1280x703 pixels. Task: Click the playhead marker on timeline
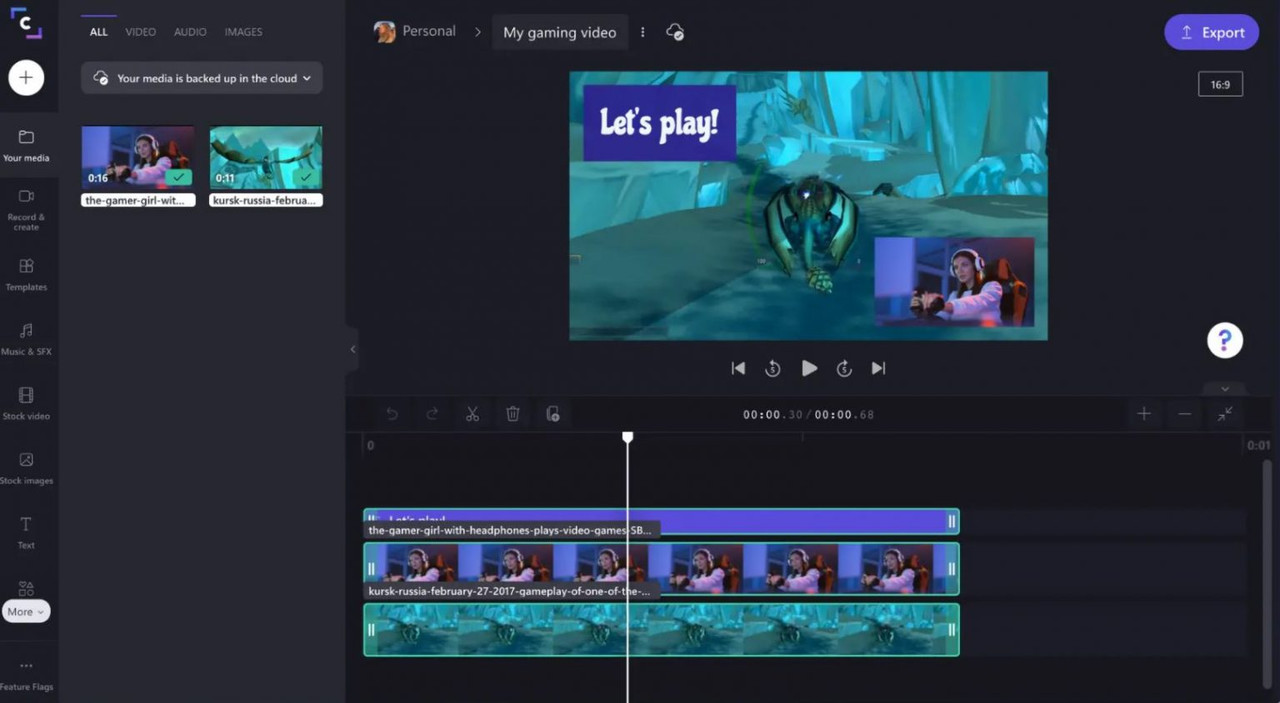628,438
